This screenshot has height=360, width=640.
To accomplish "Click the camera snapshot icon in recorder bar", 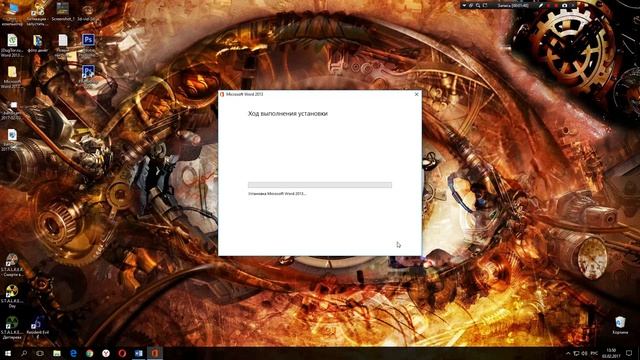I will pyautogui.click(x=564, y=6).
